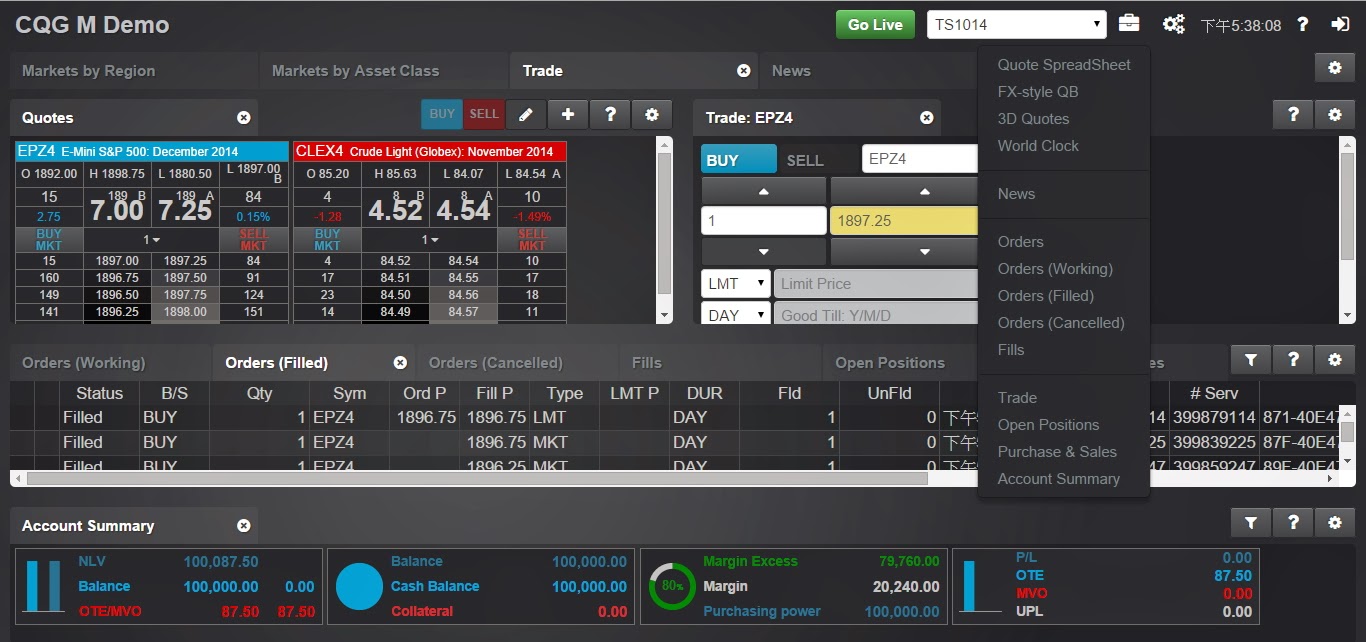Select FX-style QB from menu
The height and width of the screenshot is (642, 1366).
[1038, 92]
